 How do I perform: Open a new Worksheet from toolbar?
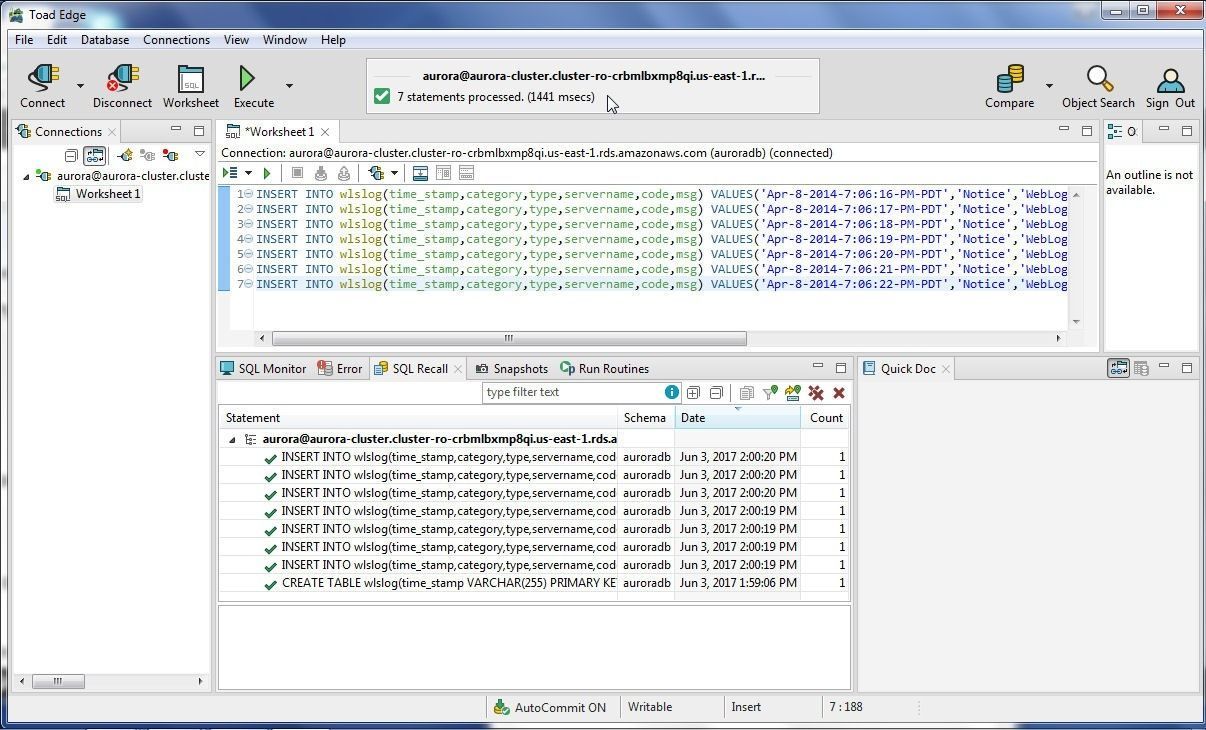[x=190, y=79]
